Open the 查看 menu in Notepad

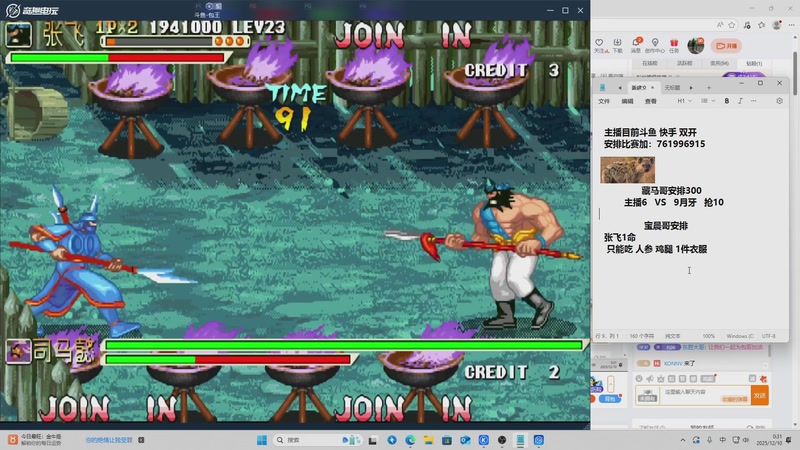click(651, 101)
